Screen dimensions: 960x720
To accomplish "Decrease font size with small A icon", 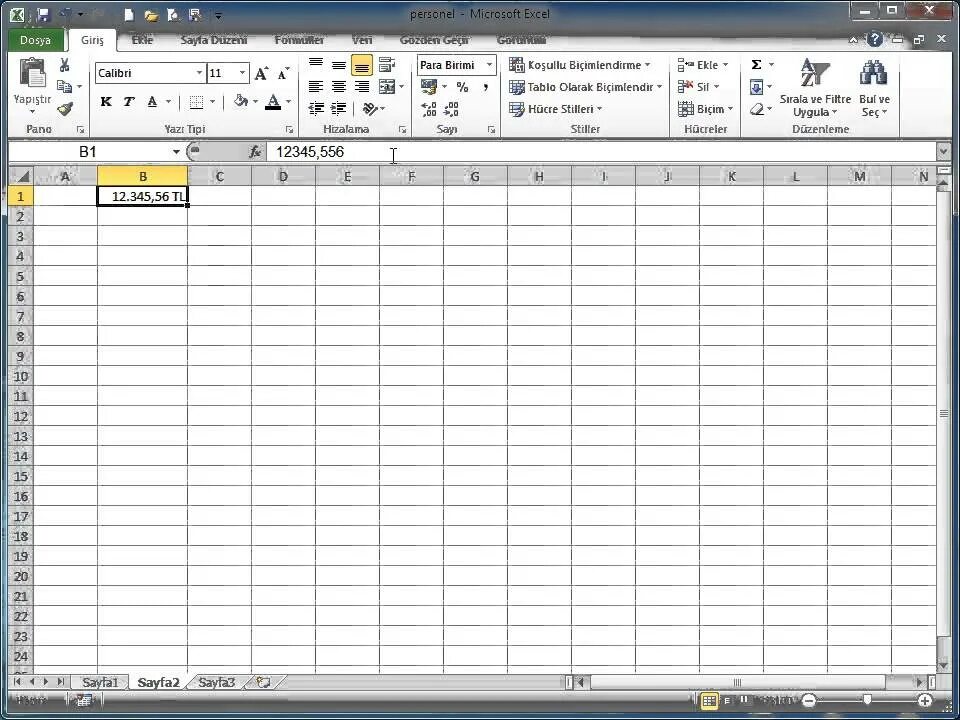I will pyautogui.click(x=283, y=73).
